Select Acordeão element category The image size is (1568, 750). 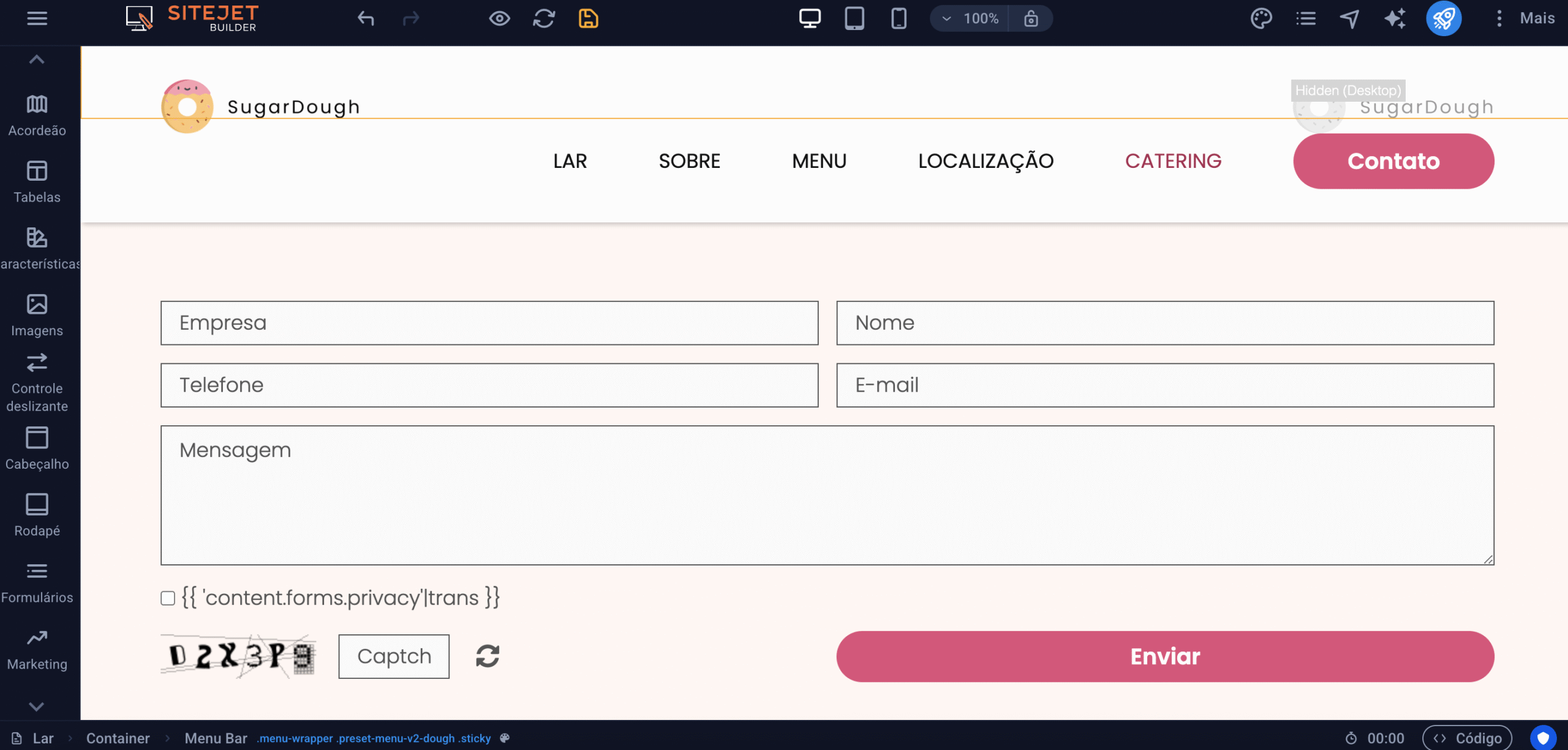coord(37,115)
